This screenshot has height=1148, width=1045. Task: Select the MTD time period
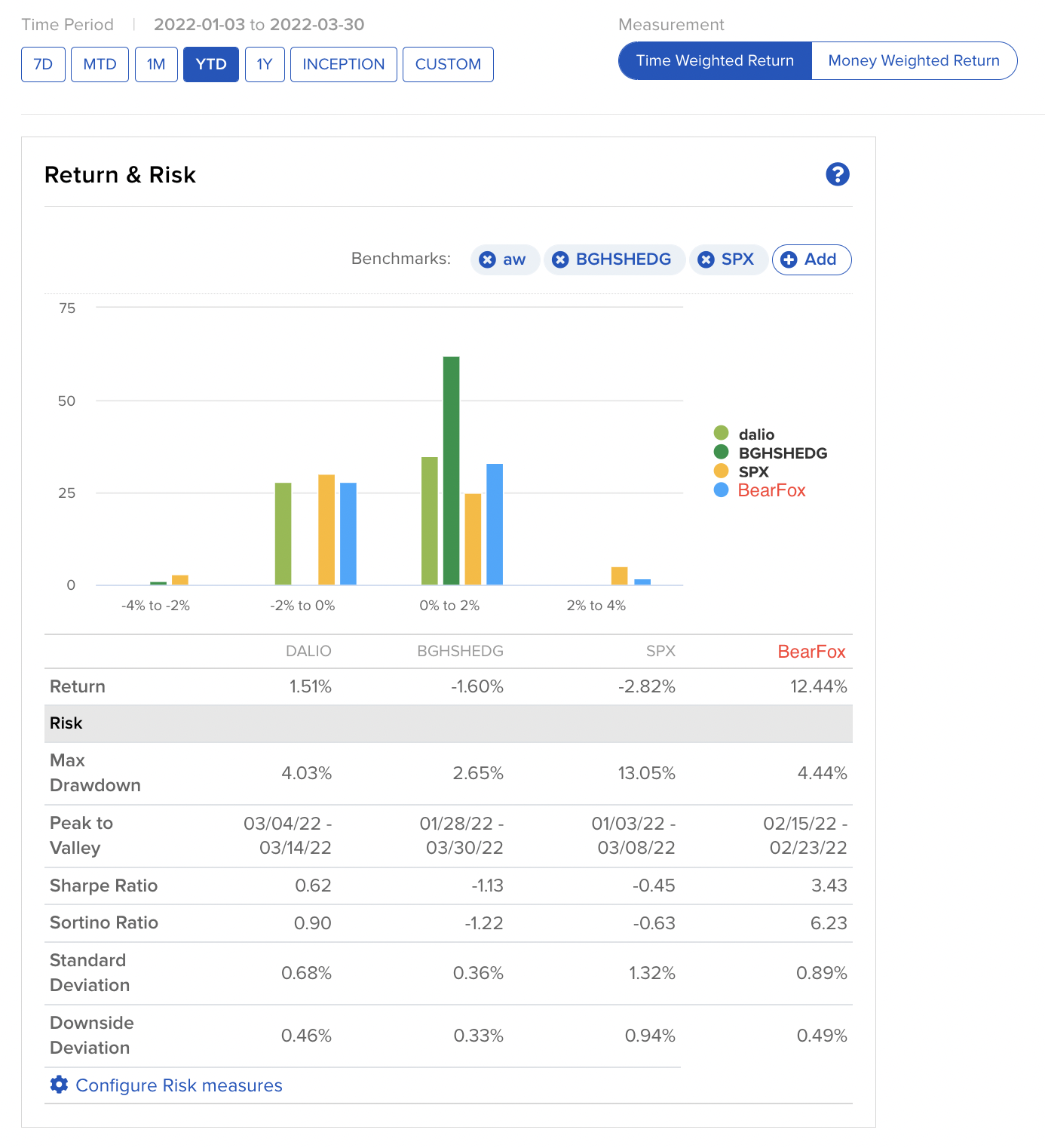pos(100,64)
